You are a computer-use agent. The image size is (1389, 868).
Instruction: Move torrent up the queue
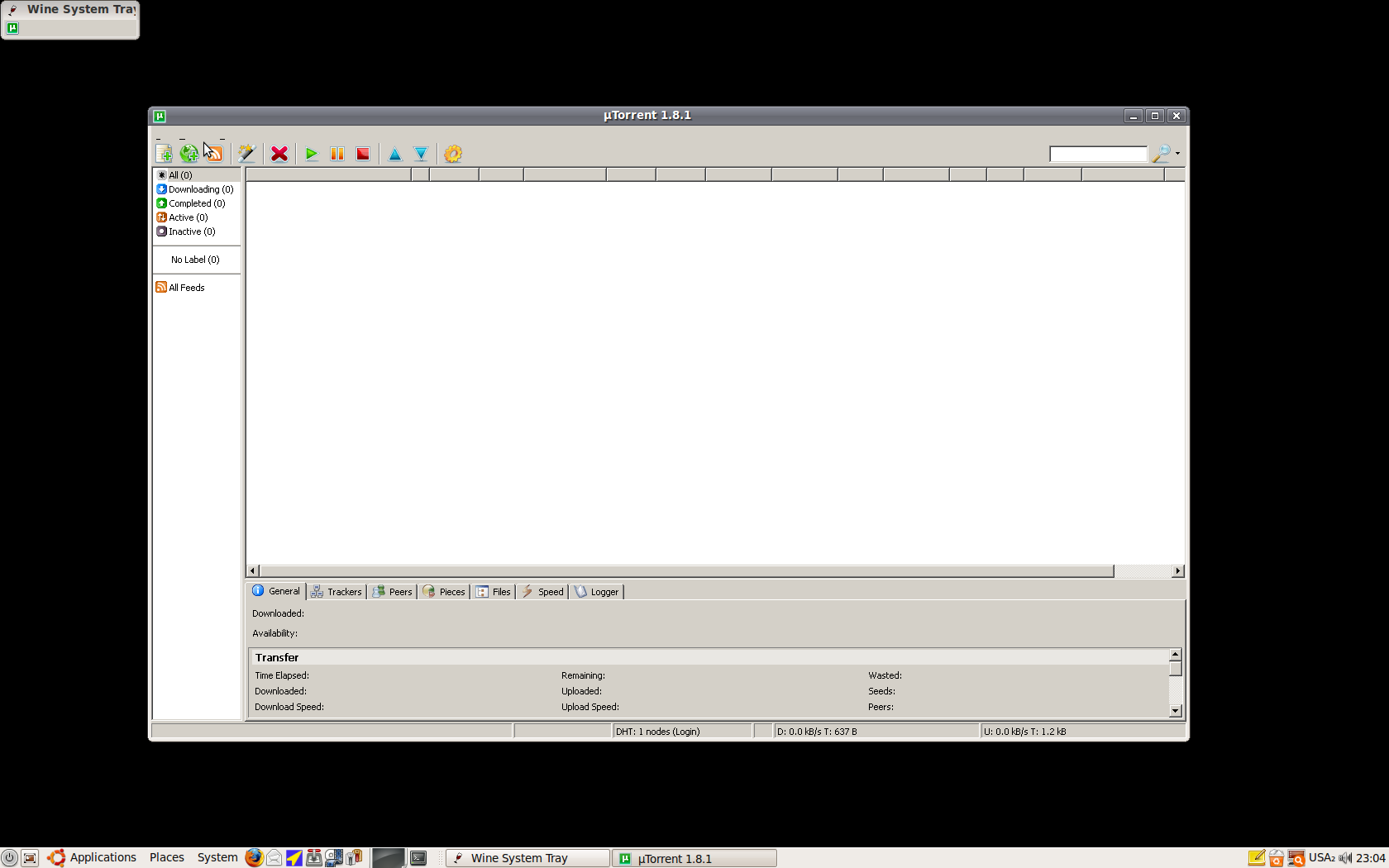tap(395, 154)
